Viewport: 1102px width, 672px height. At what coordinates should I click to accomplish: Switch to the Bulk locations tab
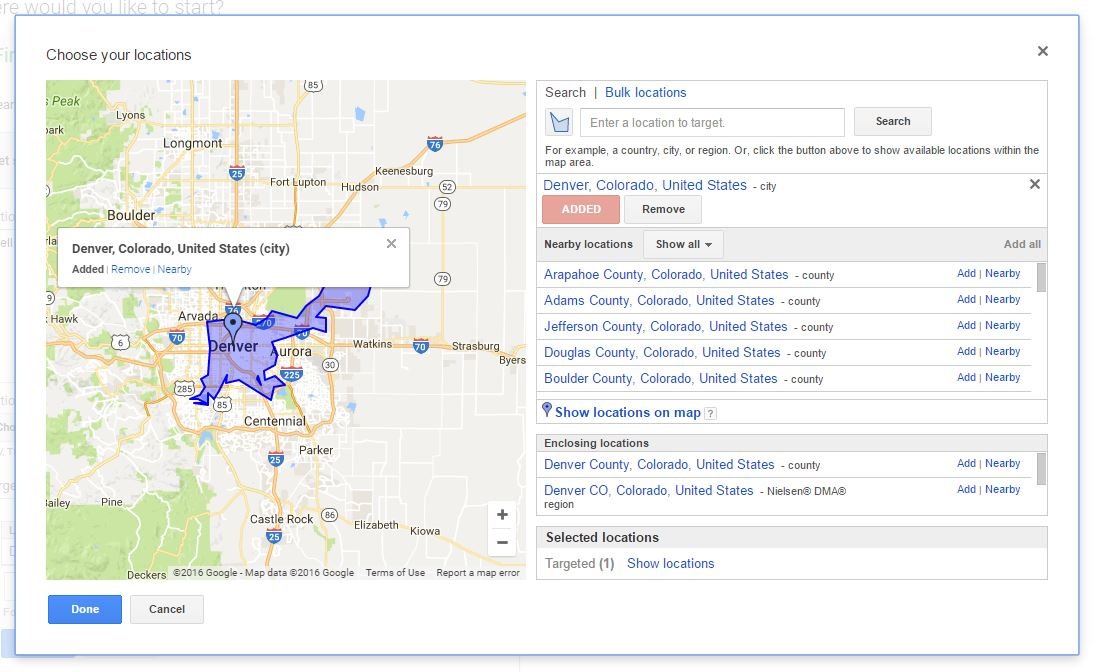pos(645,92)
